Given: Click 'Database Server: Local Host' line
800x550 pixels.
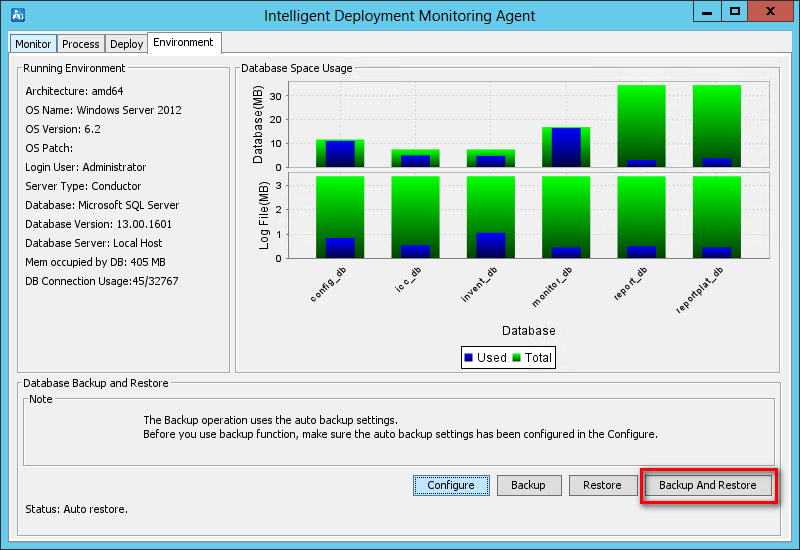Looking at the screenshot, I should point(94,243).
